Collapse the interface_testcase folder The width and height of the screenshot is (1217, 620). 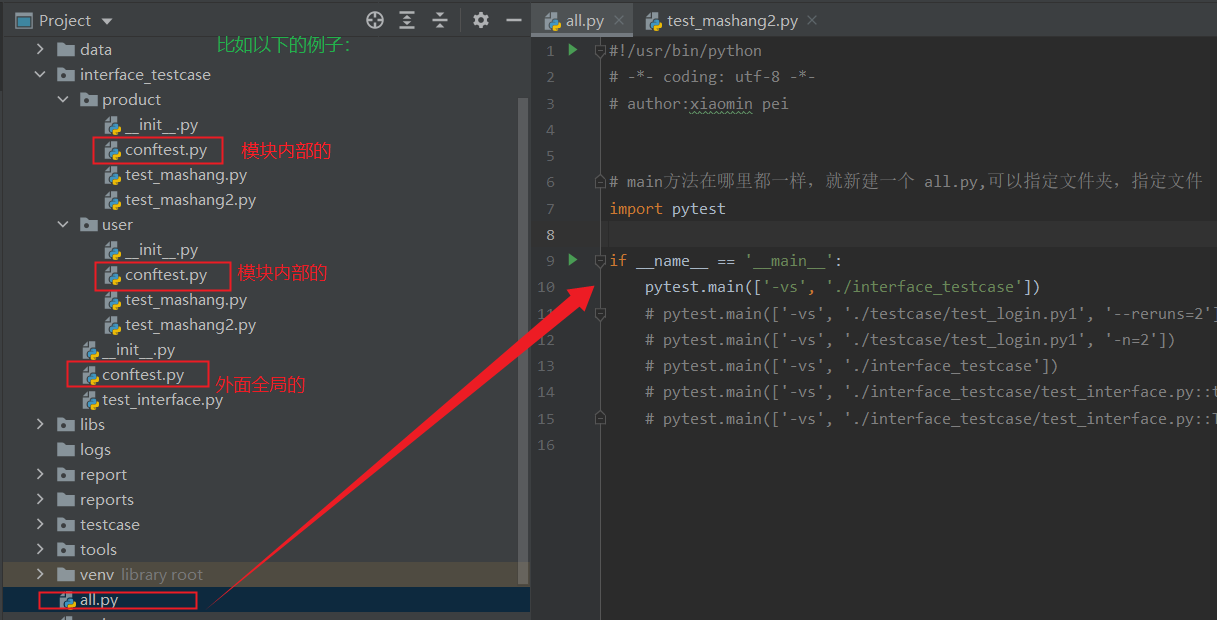[41, 73]
